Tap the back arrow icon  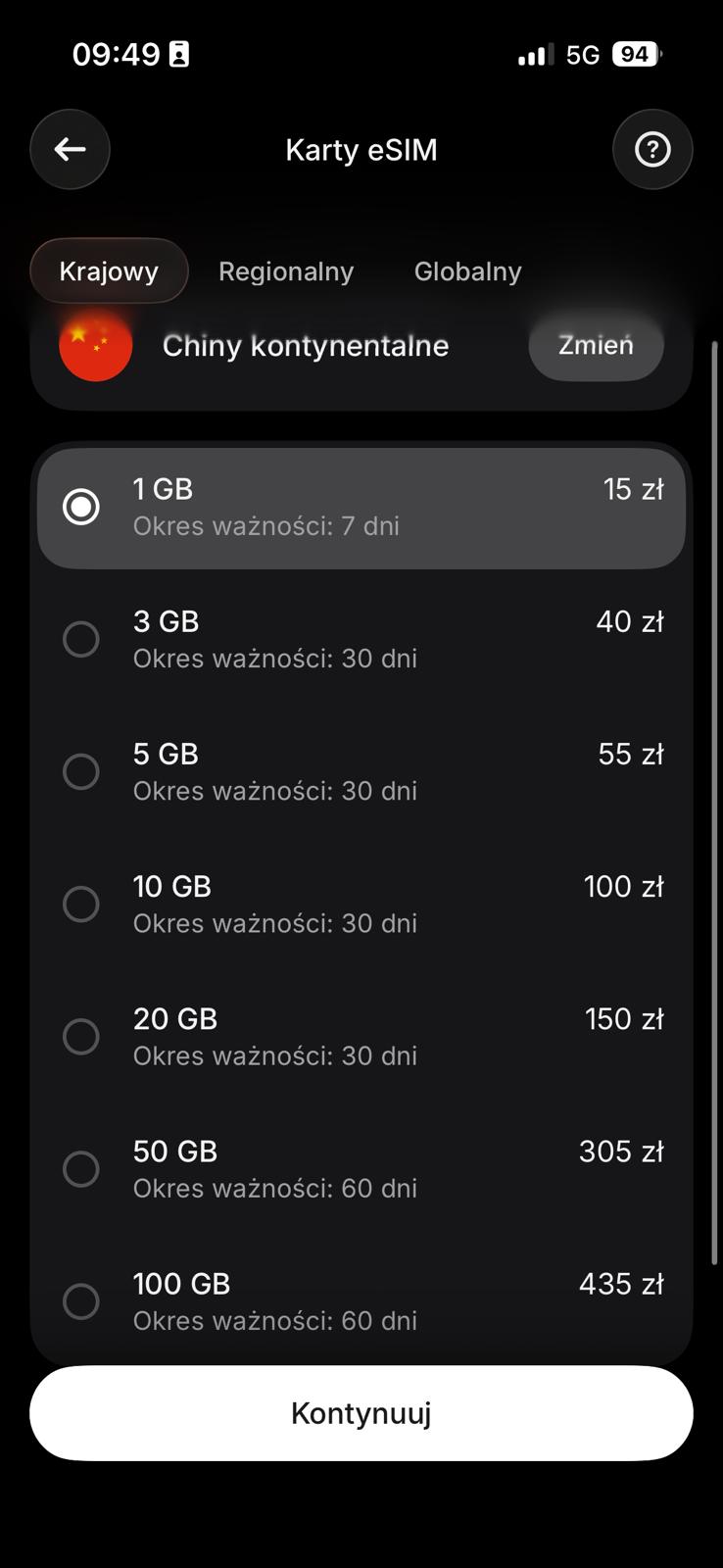coord(70,149)
